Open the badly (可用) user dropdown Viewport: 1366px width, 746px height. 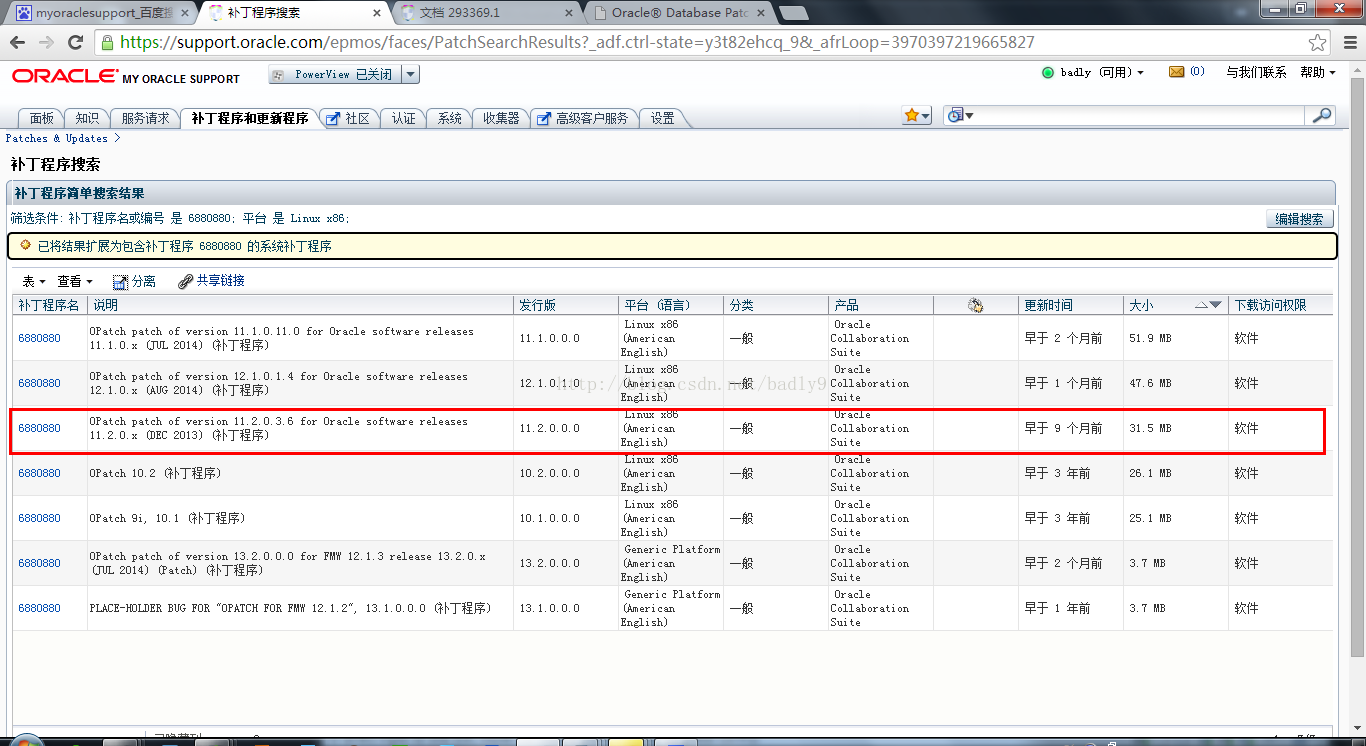1102,73
